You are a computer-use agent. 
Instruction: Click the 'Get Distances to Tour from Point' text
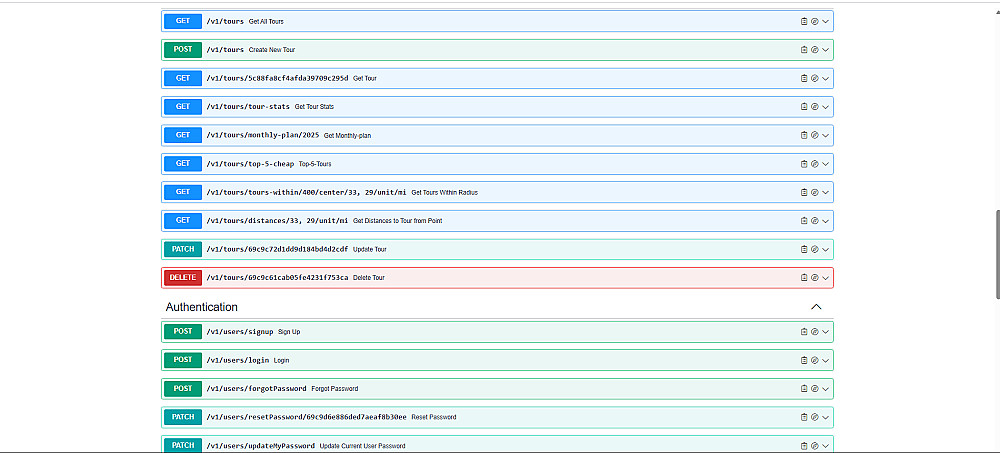coord(397,221)
